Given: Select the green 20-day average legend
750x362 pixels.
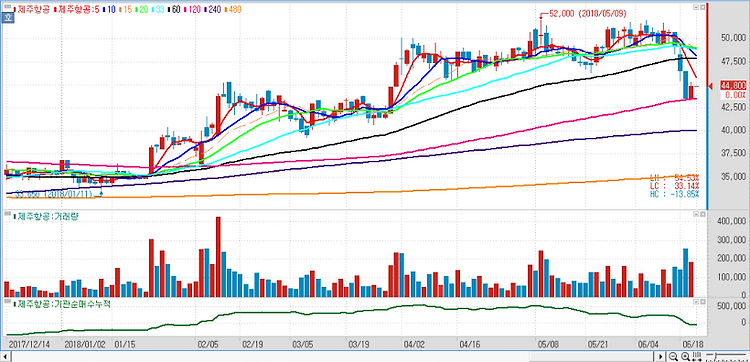Looking at the screenshot, I should click(141, 9).
